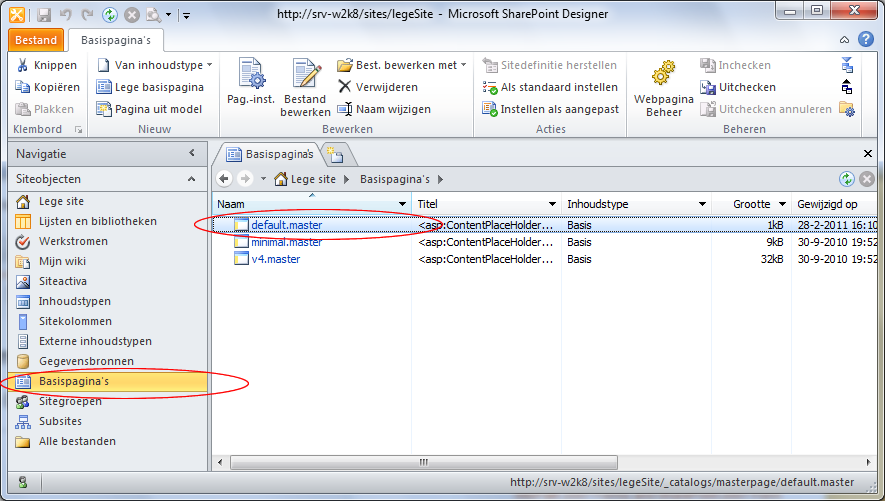Click the back navigation arrow
The height and width of the screenshot is (501, 885).
(x=224, y=179)
